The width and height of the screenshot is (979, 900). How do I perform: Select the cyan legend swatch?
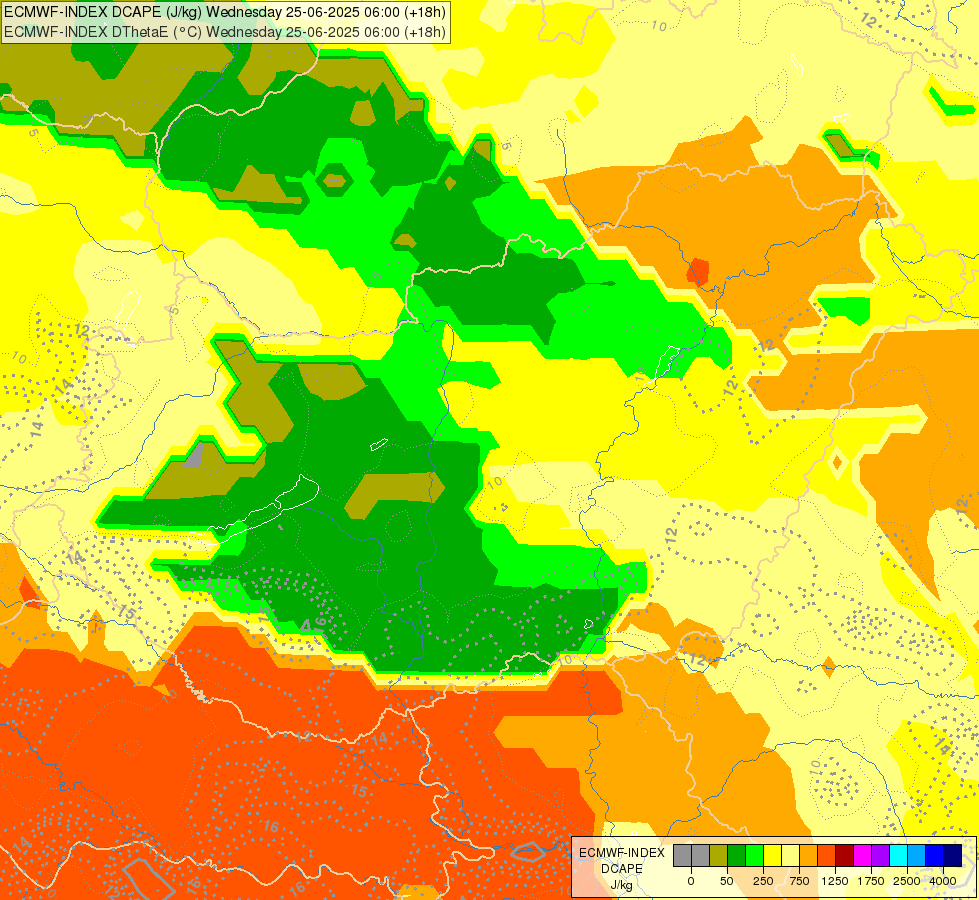tap(899, 856)
